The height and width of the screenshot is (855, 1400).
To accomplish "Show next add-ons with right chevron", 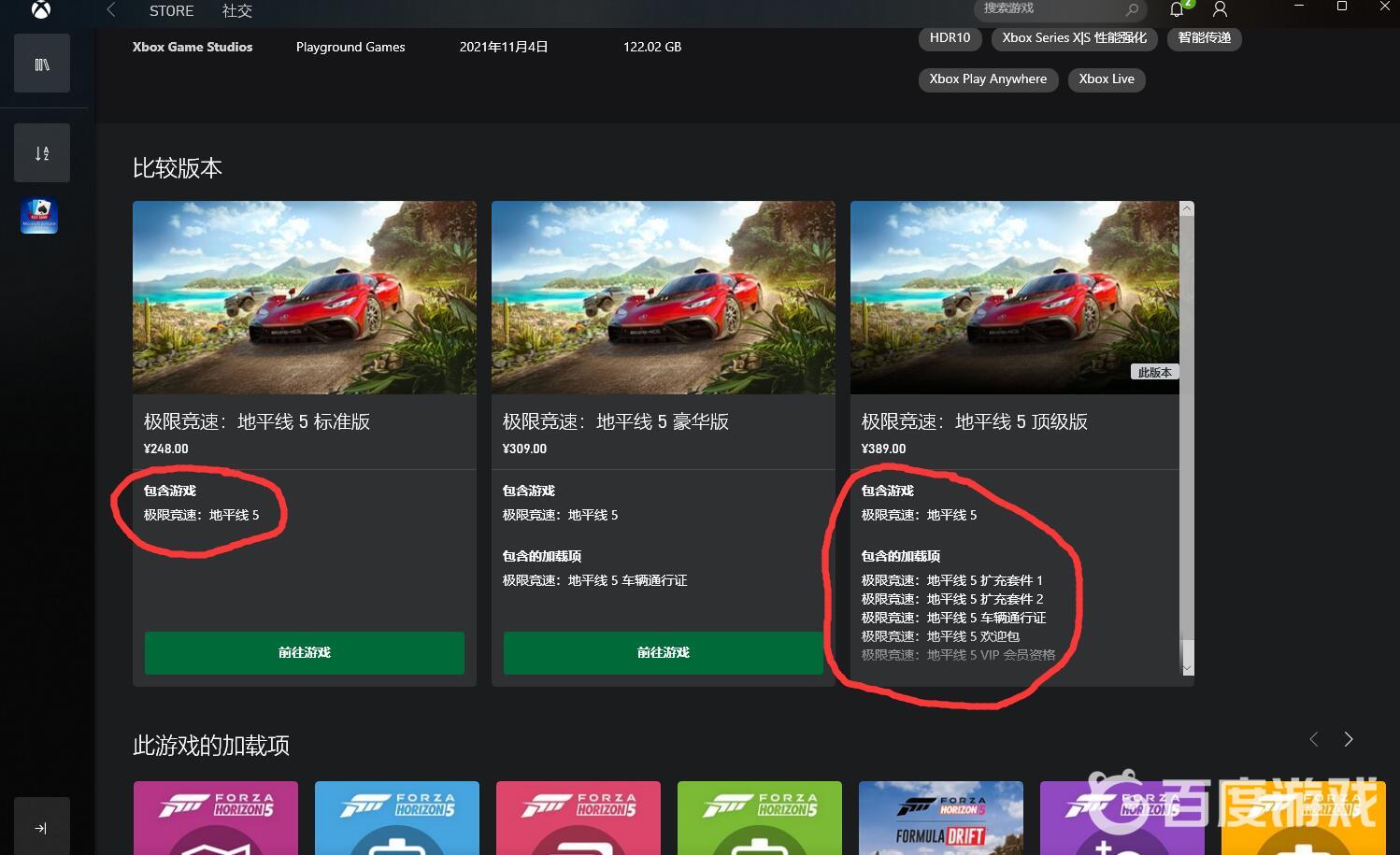I will (1349, 739).
